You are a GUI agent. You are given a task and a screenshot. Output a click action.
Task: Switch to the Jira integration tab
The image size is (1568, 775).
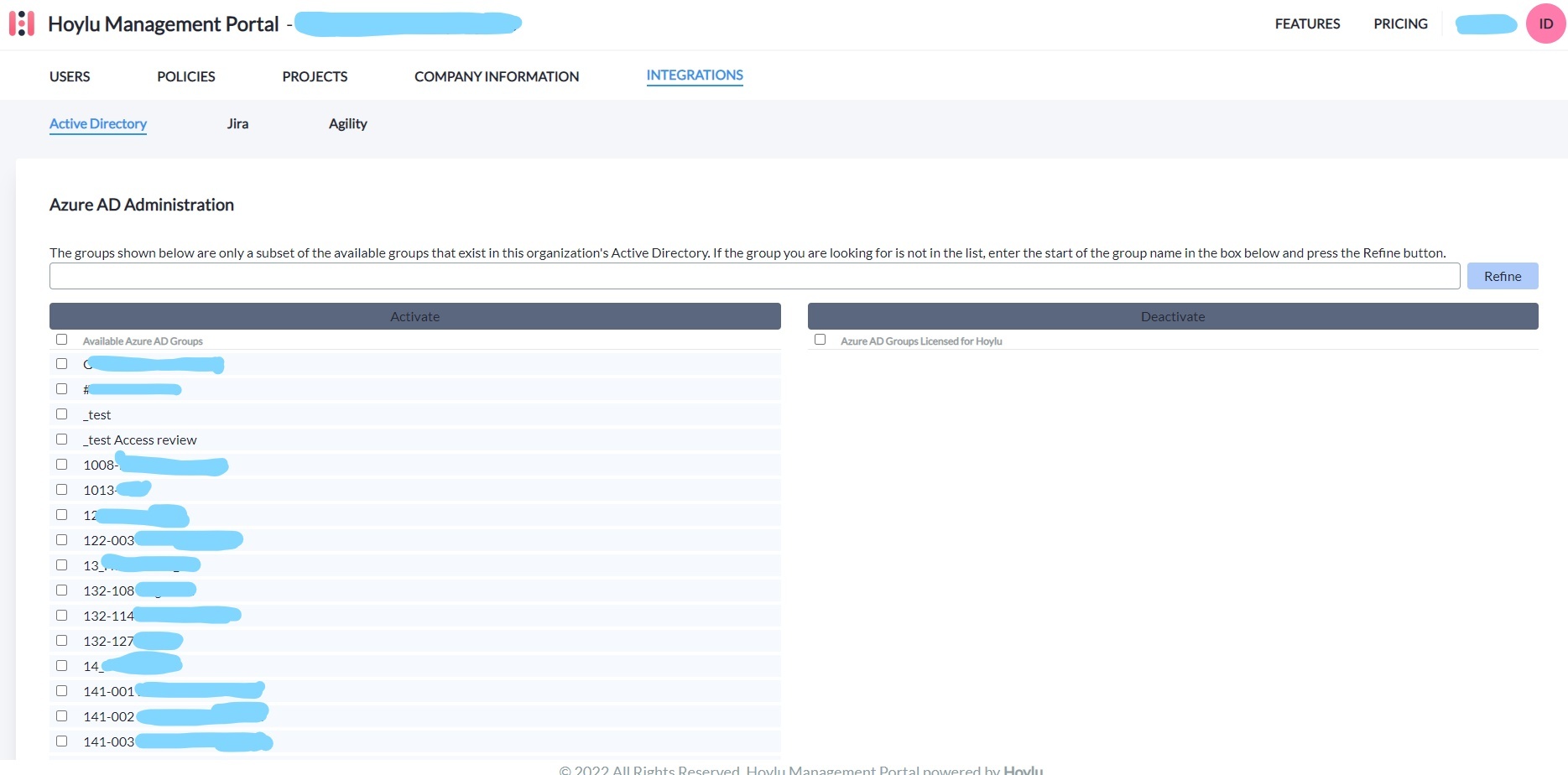[237, 124]
